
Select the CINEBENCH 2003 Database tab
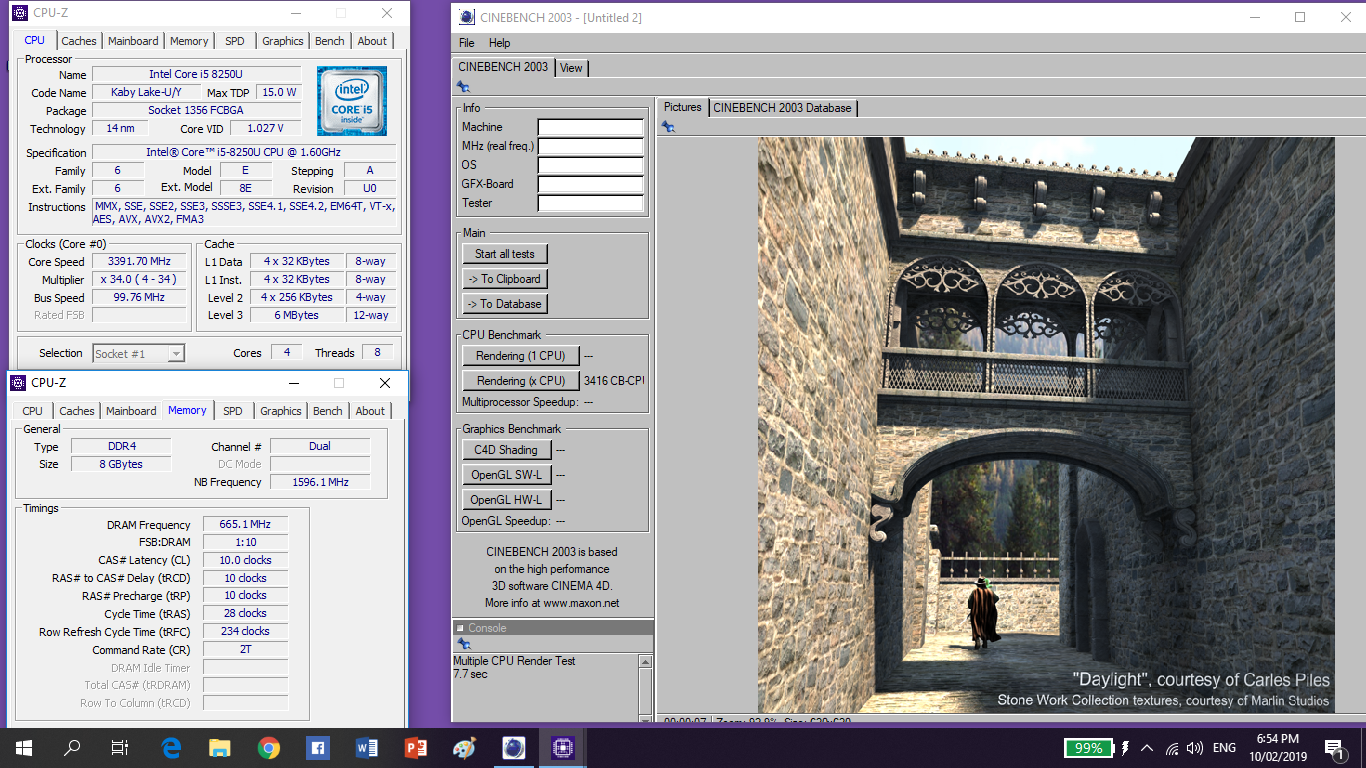point(783,108)
